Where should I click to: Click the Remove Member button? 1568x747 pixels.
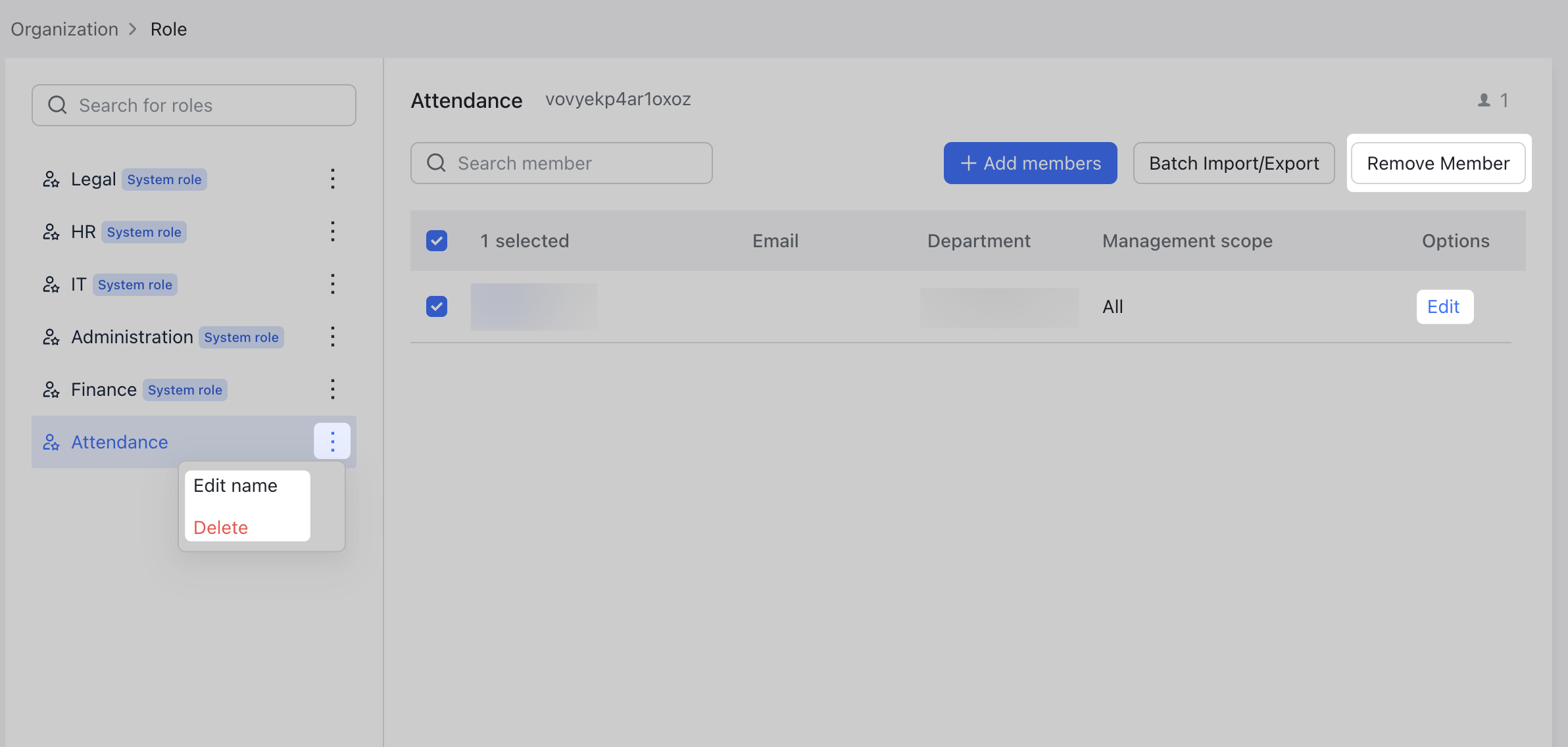1438,163
